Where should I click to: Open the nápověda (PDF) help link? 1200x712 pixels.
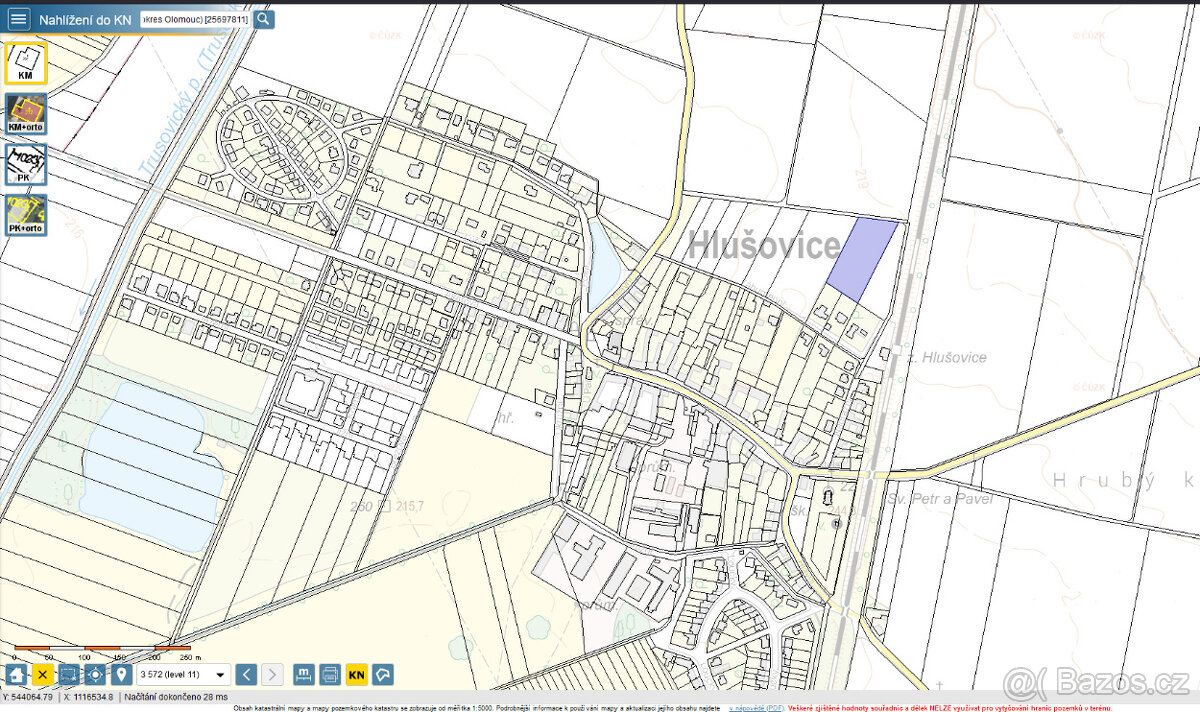[x=756, y=708]
